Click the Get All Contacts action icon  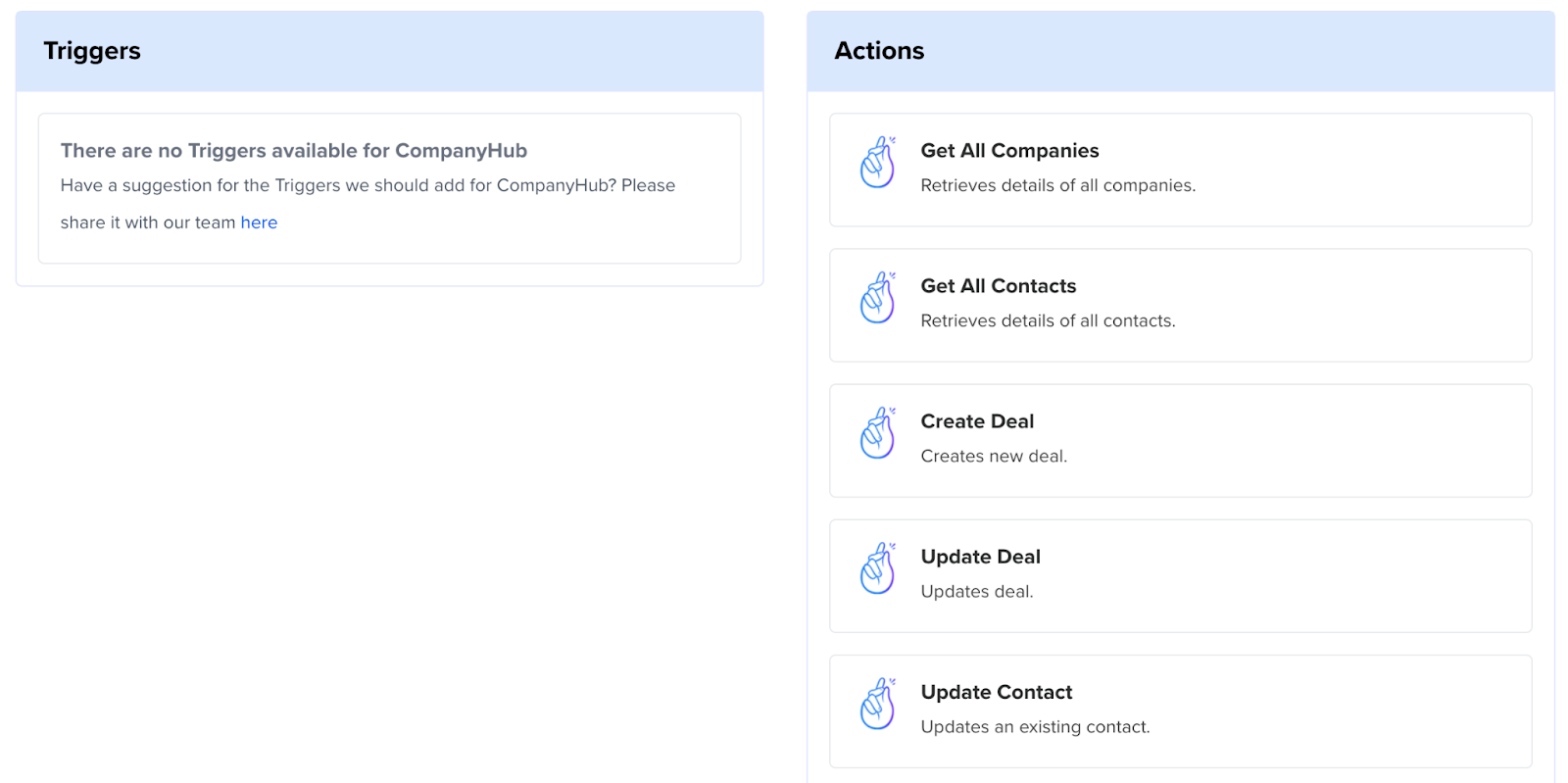(x=877, y=298)
